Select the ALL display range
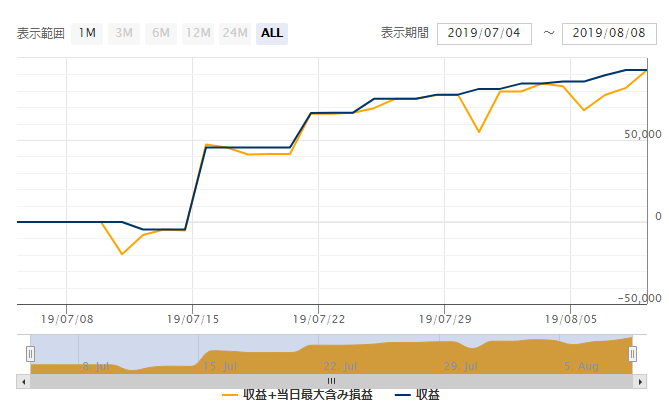The width and height of the screenshot is (669, 409). tap(272, 34)
